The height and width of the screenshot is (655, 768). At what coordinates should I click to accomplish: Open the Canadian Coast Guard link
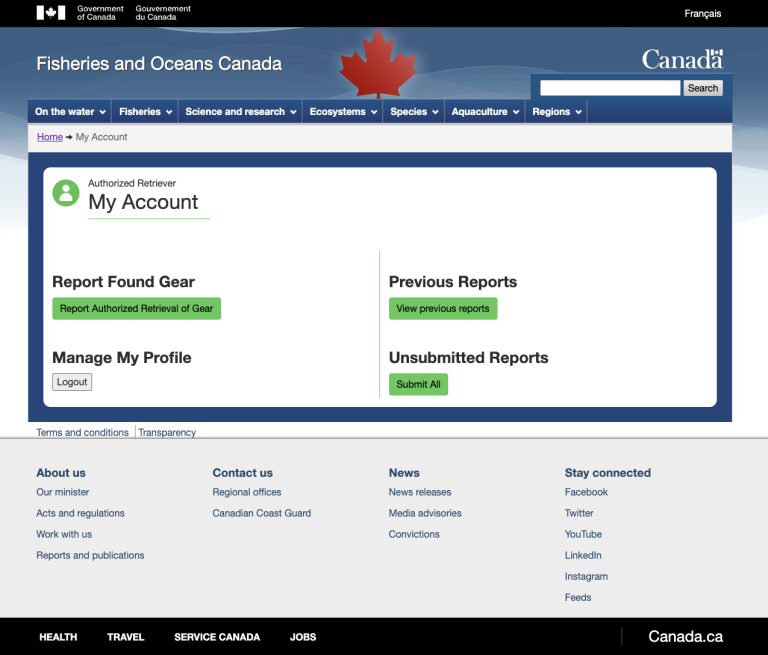(x=261, y=513)
